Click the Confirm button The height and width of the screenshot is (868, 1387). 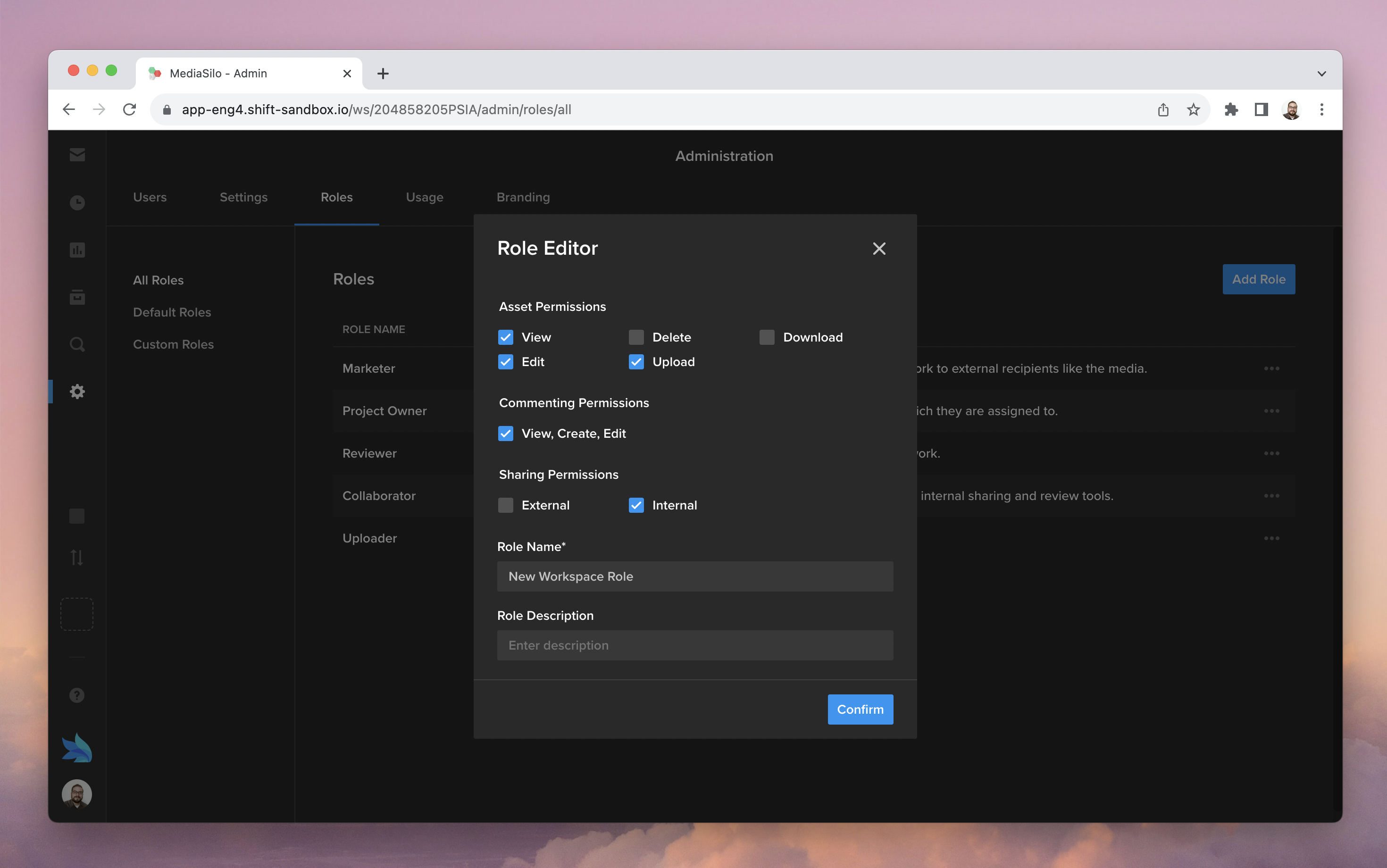point(860,709)
